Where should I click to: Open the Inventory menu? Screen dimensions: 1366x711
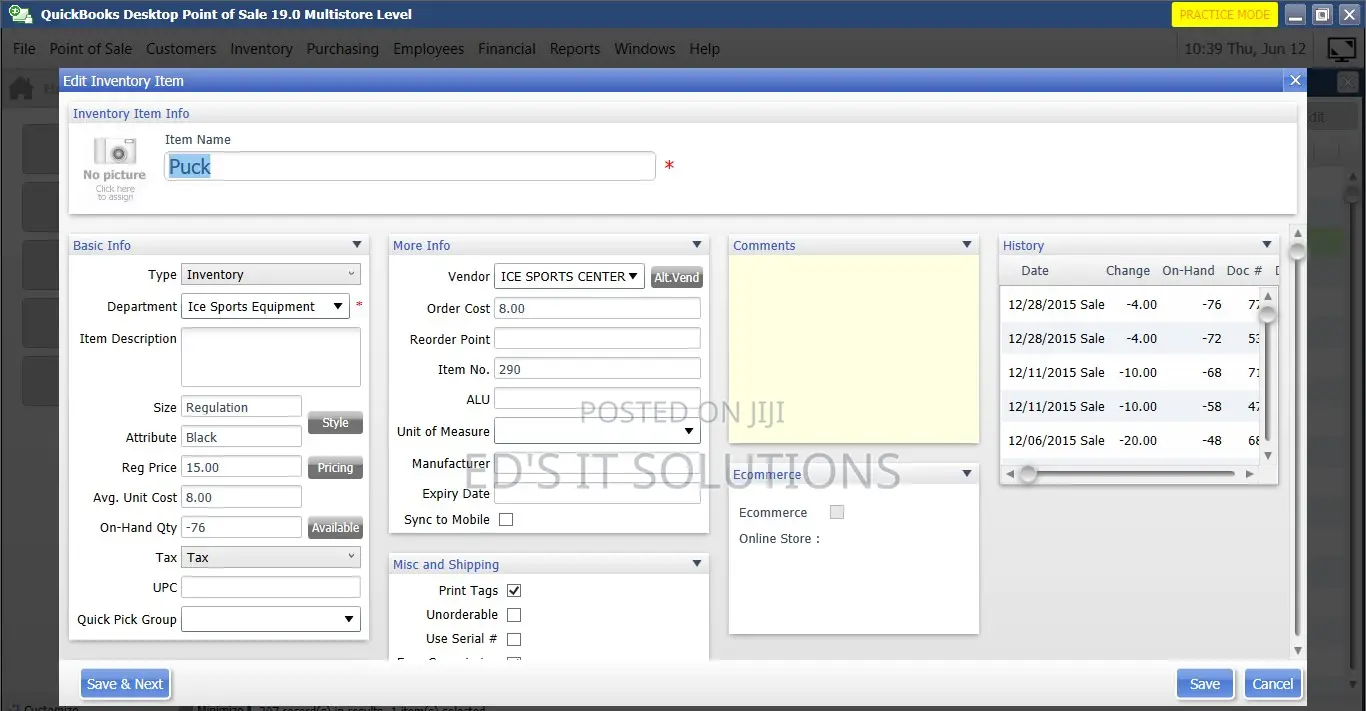[x=261, y=48]
